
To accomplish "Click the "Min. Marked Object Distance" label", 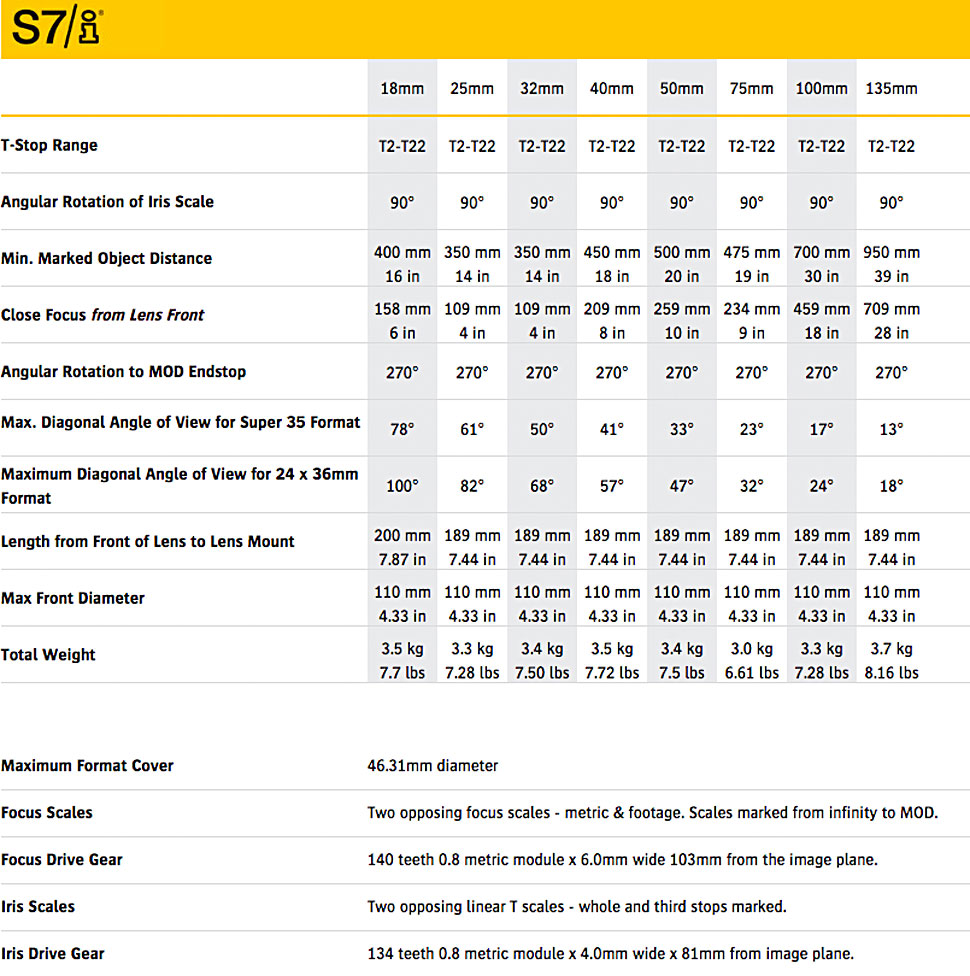I will tap(106, 258).
